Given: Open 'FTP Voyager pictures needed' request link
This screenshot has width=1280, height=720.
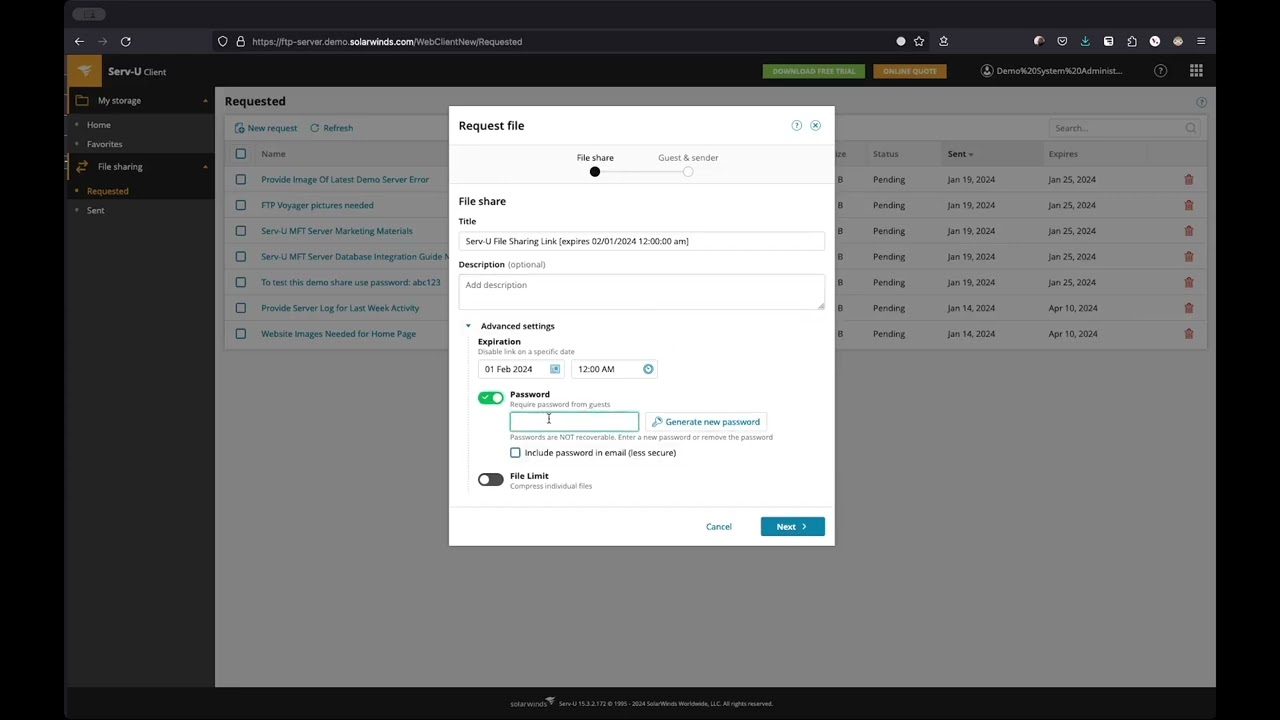Looking at the screenshot, I should (317, 205).
